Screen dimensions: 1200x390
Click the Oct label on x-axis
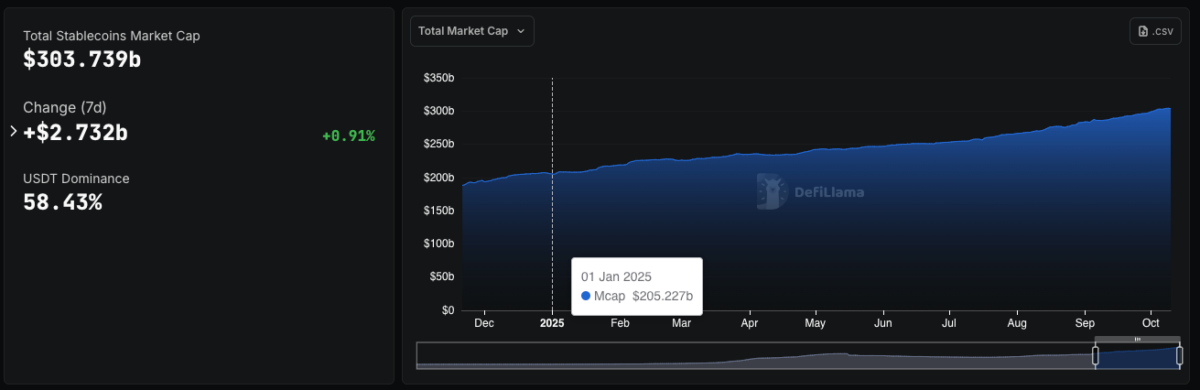pos(1151,324)
